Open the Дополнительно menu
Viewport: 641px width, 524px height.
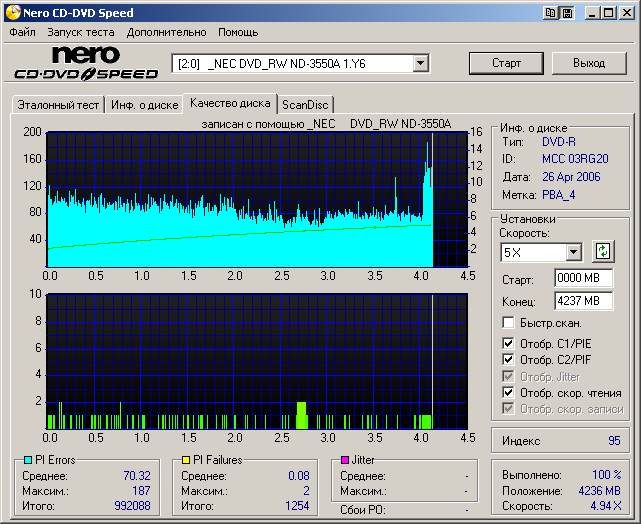coord(166,32)
